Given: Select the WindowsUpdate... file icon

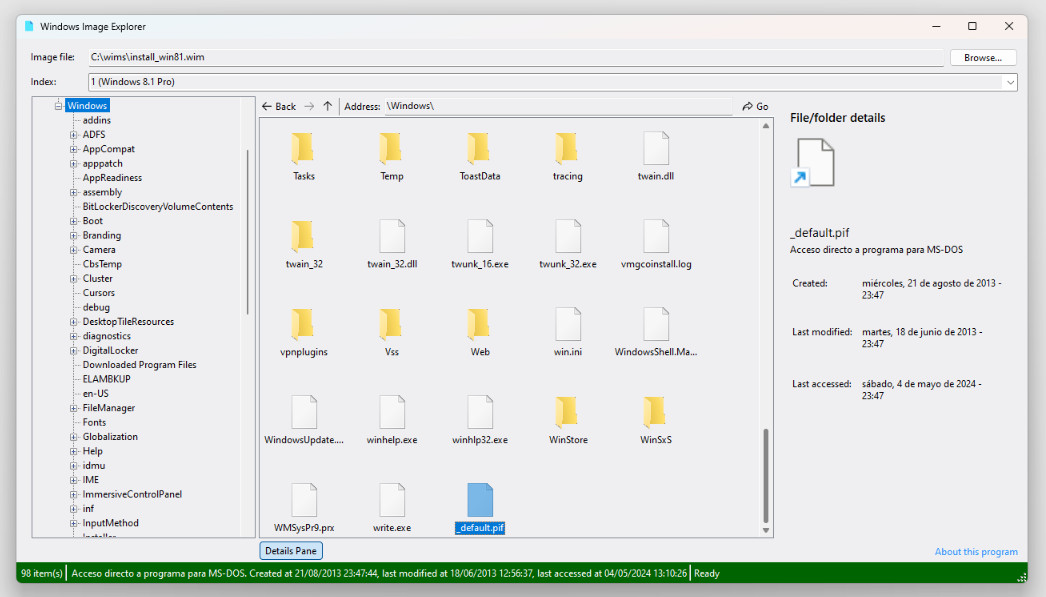Looking at the screenshot, I should [x=304, y=412].
